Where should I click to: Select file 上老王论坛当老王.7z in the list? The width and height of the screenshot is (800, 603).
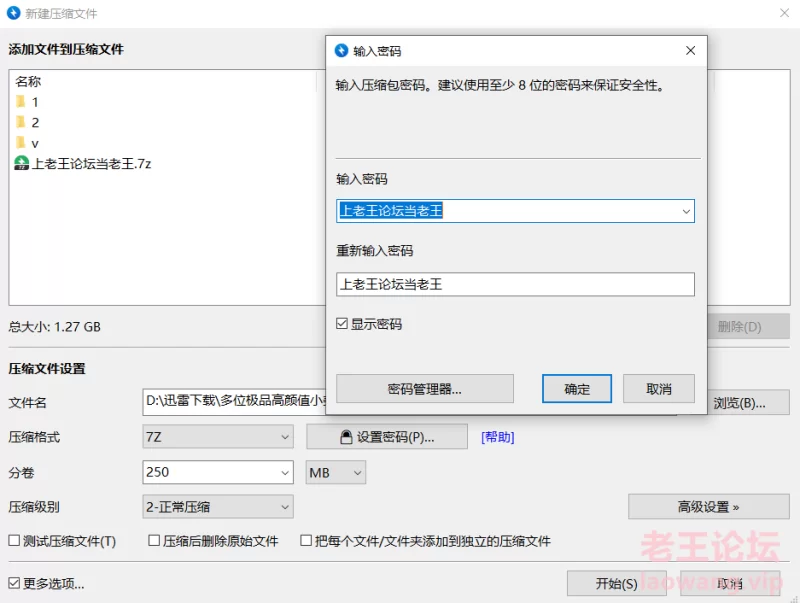[x=91, y=163]
